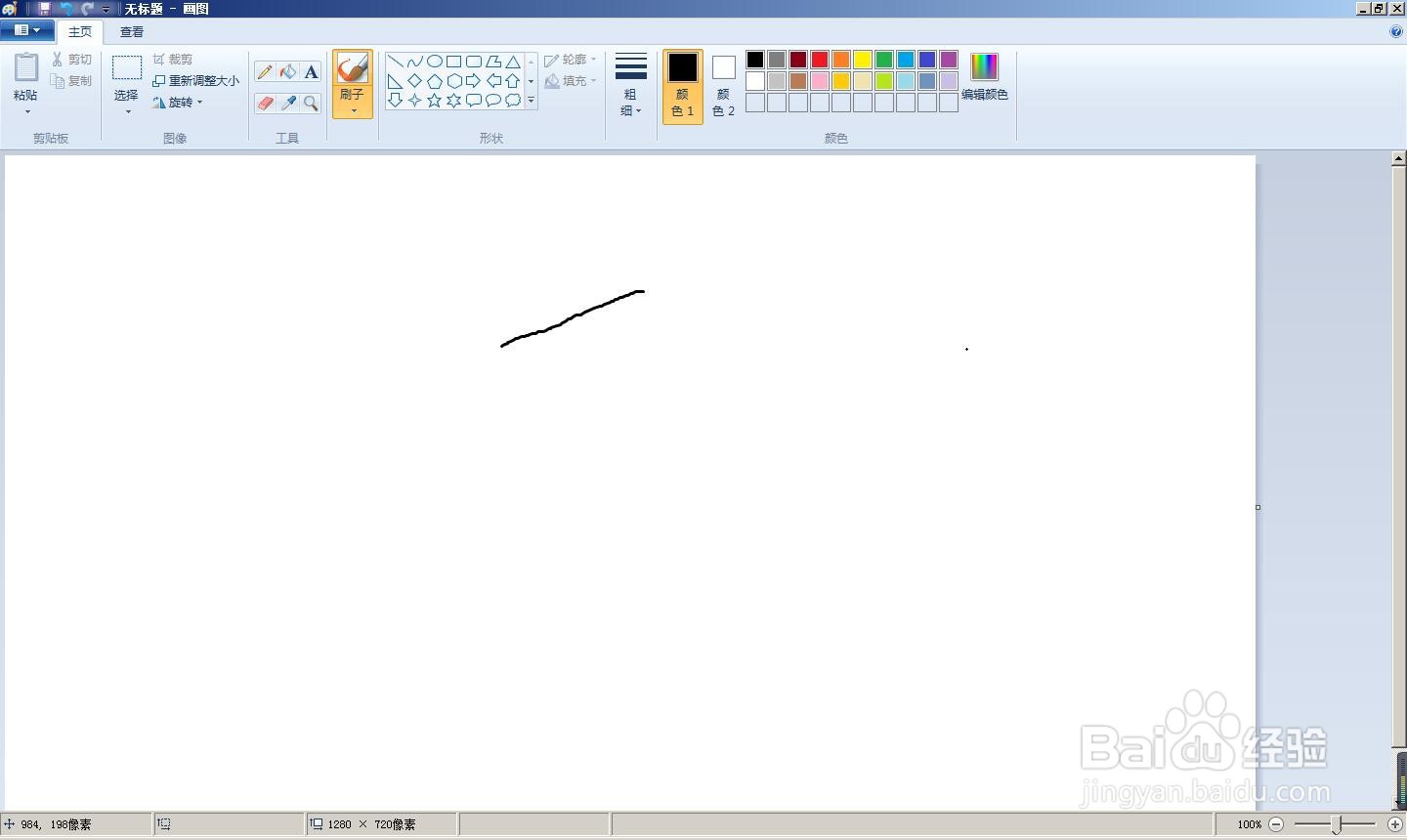Choose the rounded rectangle callout shape
Screen dimensions: 1407x840
474,100
